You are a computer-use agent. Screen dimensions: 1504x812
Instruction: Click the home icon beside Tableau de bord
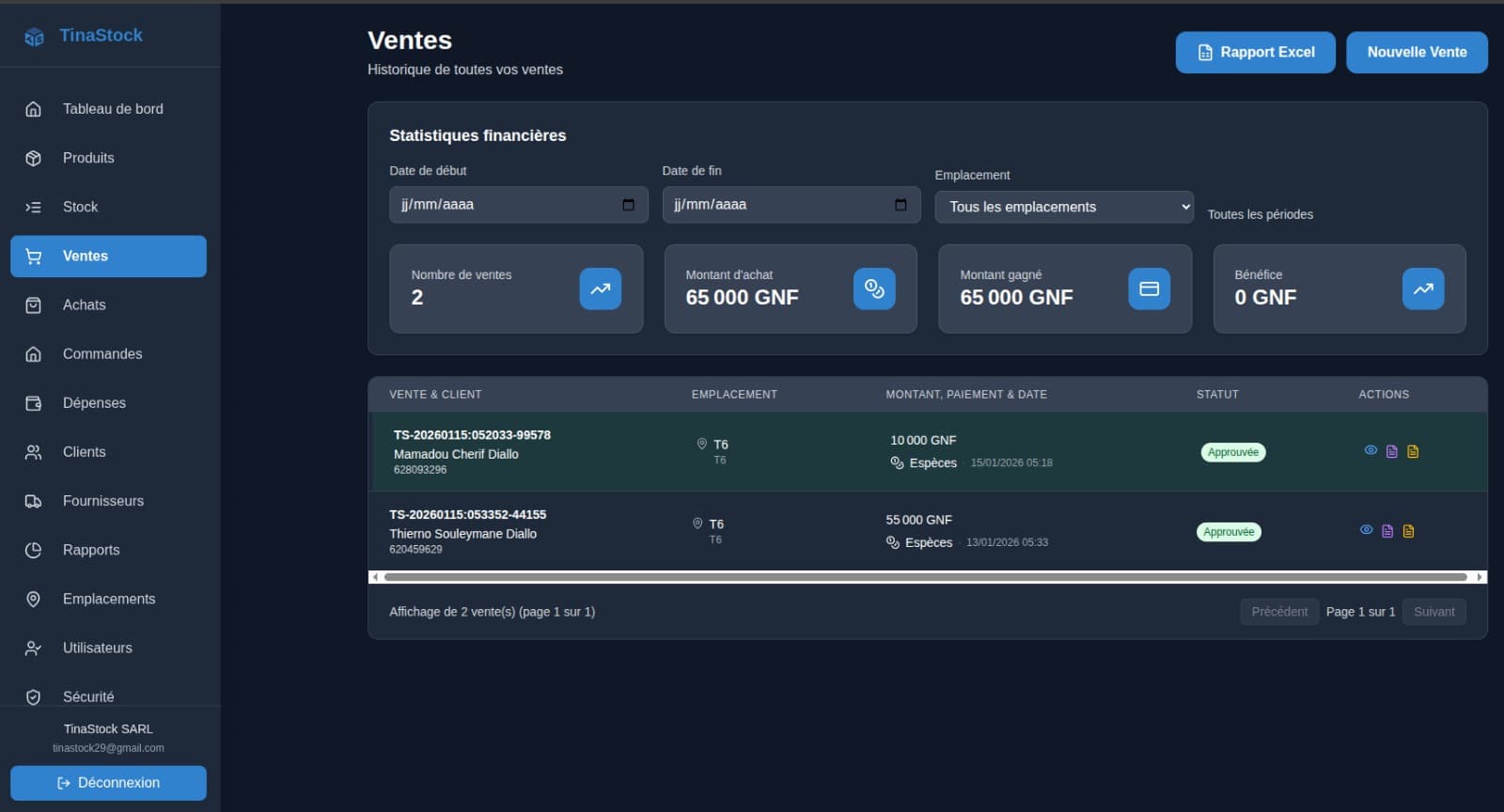tap(33, 109)
